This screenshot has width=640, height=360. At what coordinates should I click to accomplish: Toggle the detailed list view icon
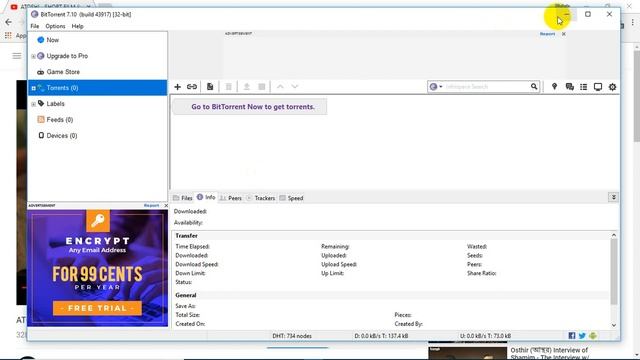pos(584,87)
